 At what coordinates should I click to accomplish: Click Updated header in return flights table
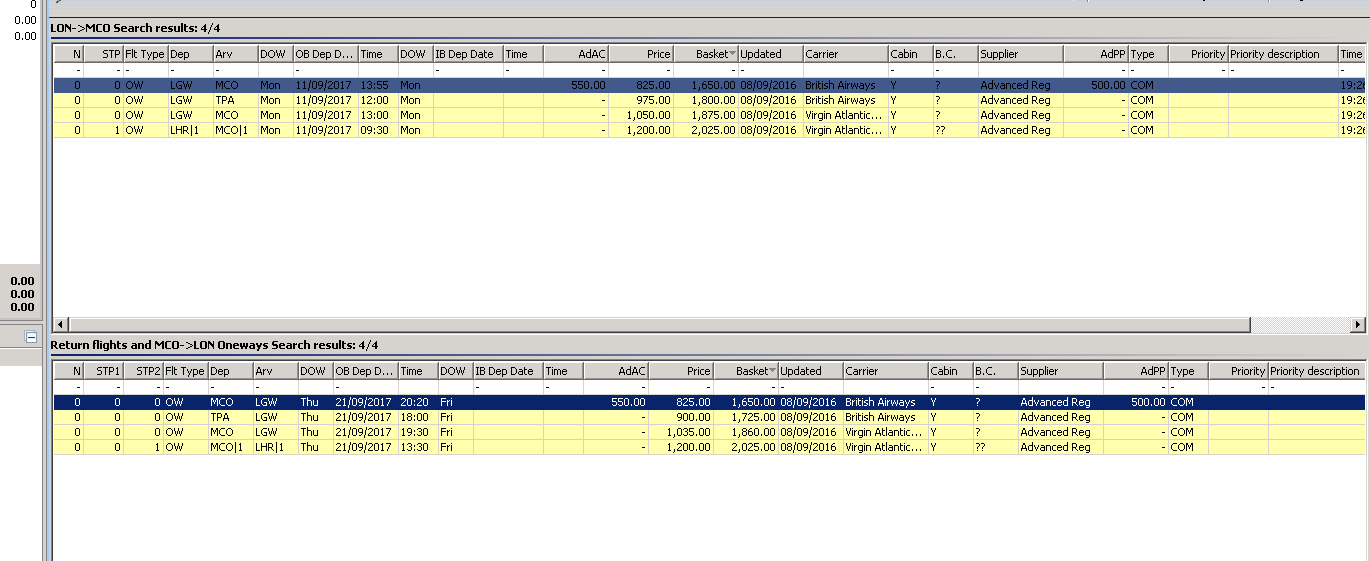pyautogui.click(x=810, y=371)
